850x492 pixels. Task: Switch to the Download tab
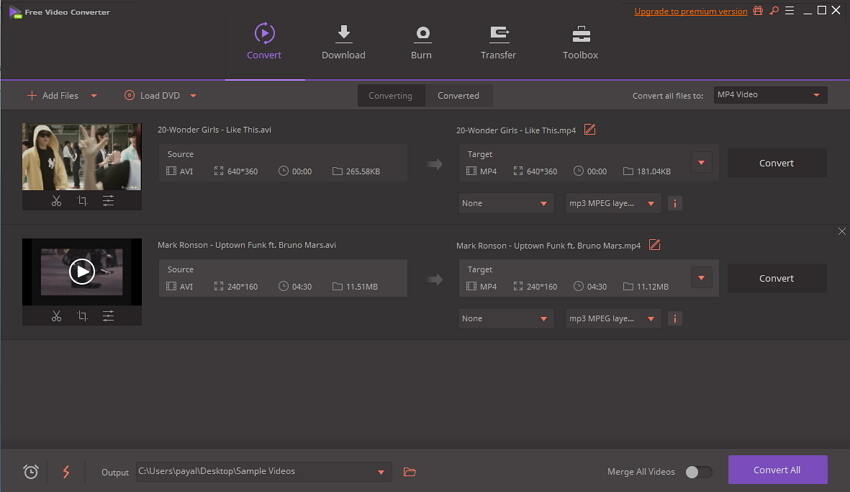coord(343,43)
